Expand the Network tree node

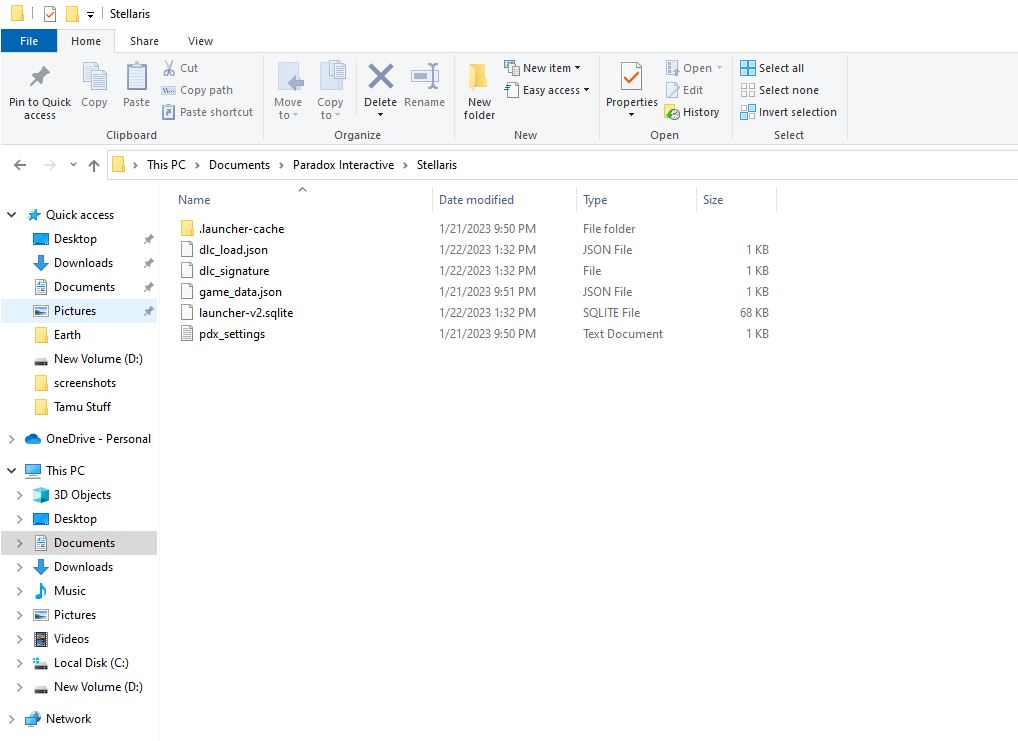12,719
